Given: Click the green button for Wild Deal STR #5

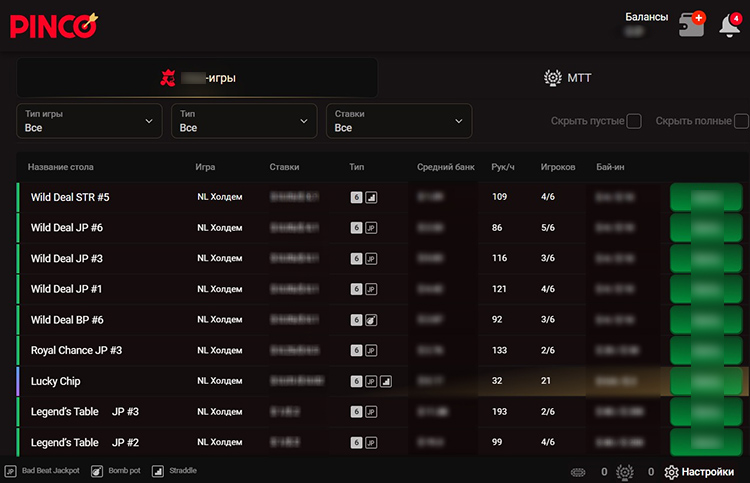Looking at the screenshot, I should pyautogui.click(x=709, y=198).
